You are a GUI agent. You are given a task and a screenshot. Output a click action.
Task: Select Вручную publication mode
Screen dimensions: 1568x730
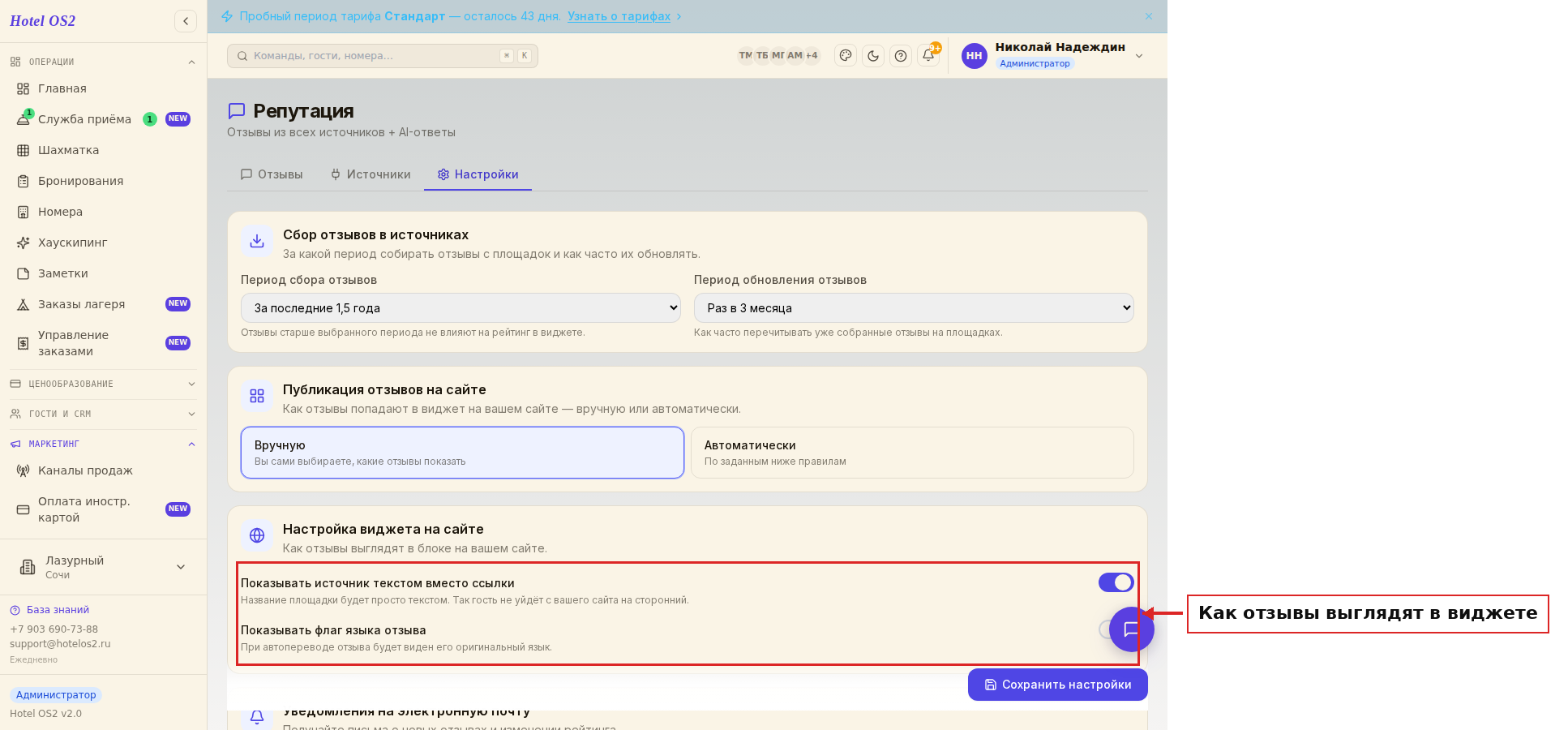[x=462, y=453]
